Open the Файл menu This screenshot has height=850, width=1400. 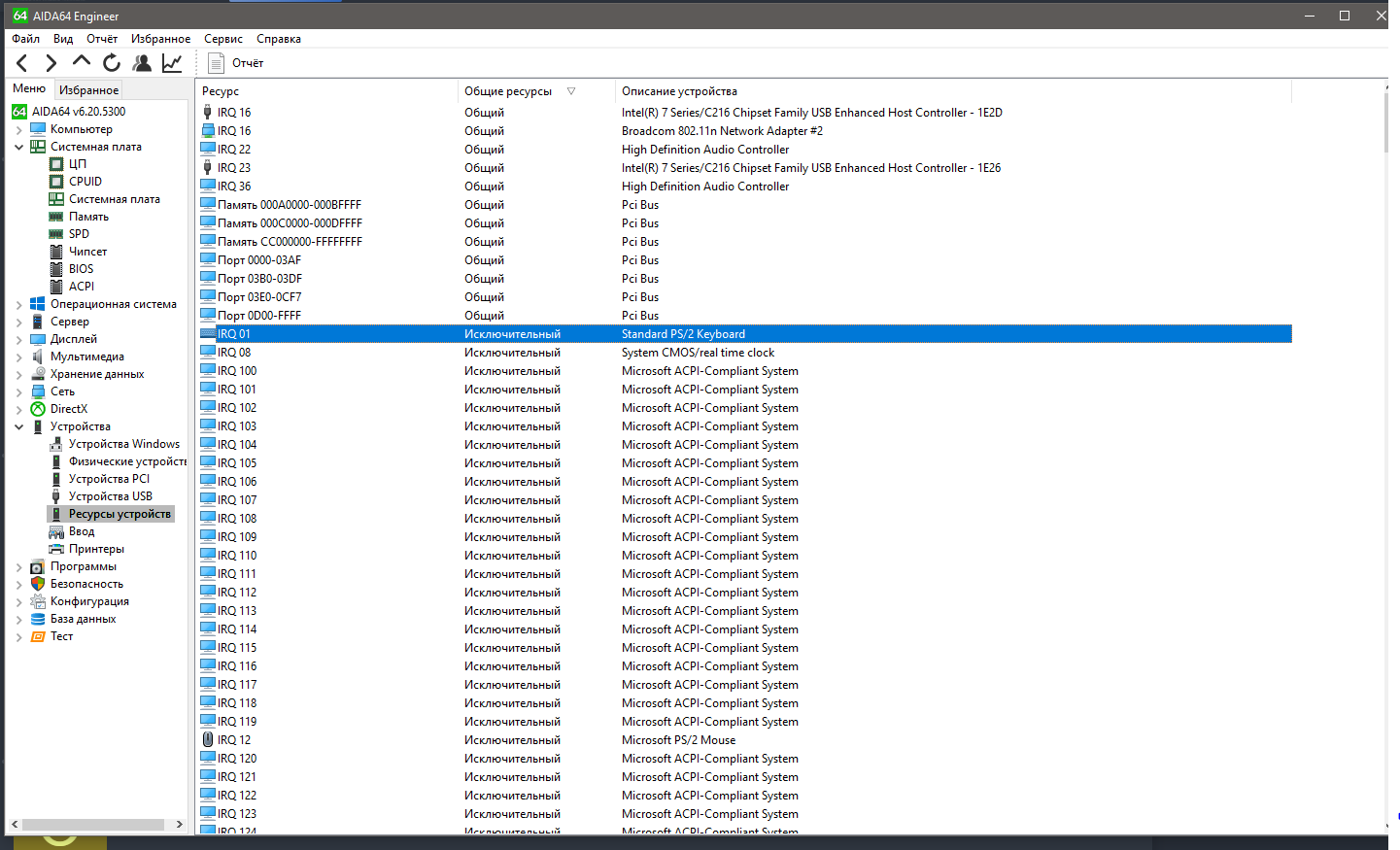tap(26, 39)
